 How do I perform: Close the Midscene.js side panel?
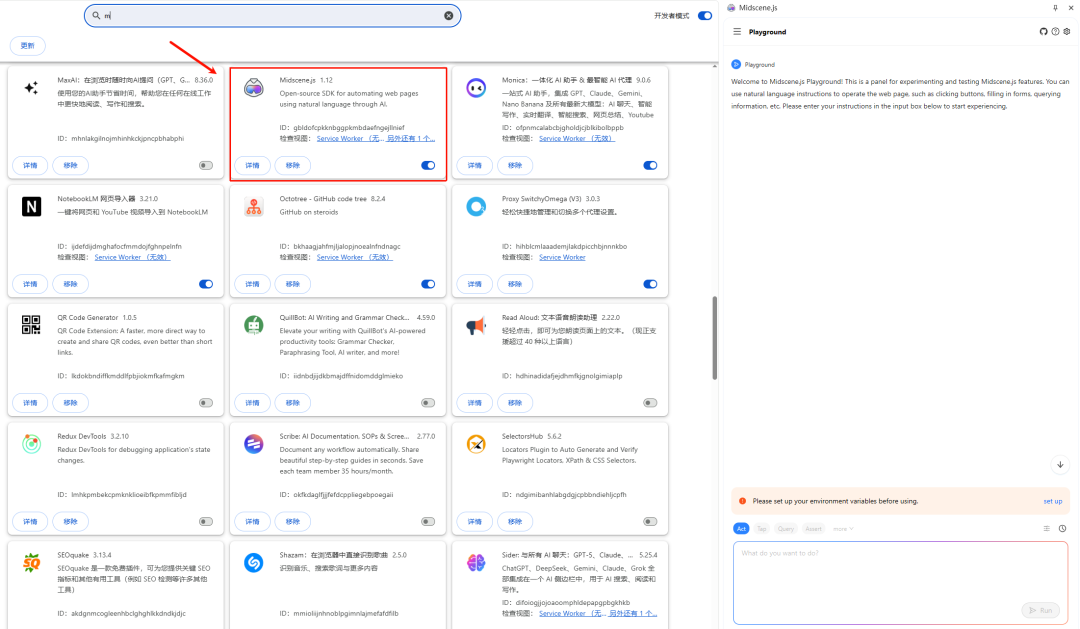(x=1070, y=8)
